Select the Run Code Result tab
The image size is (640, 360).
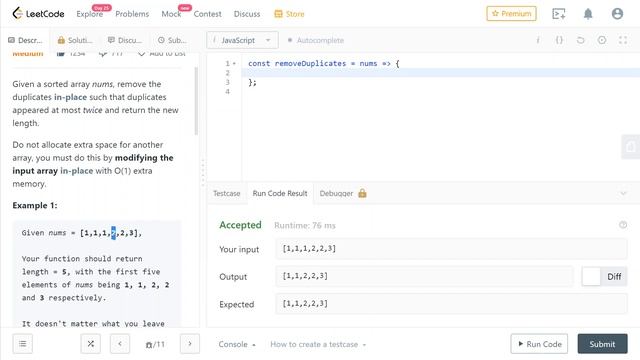[280, 193]
